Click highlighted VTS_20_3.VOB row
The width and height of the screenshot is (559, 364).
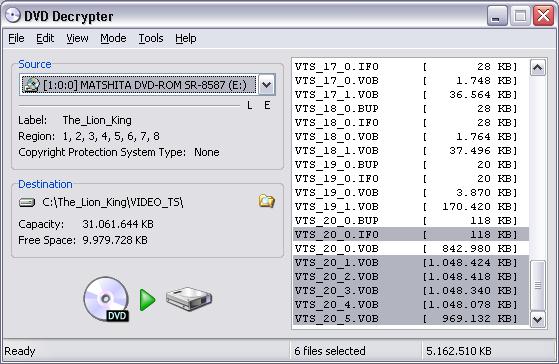tap(411, 290)
